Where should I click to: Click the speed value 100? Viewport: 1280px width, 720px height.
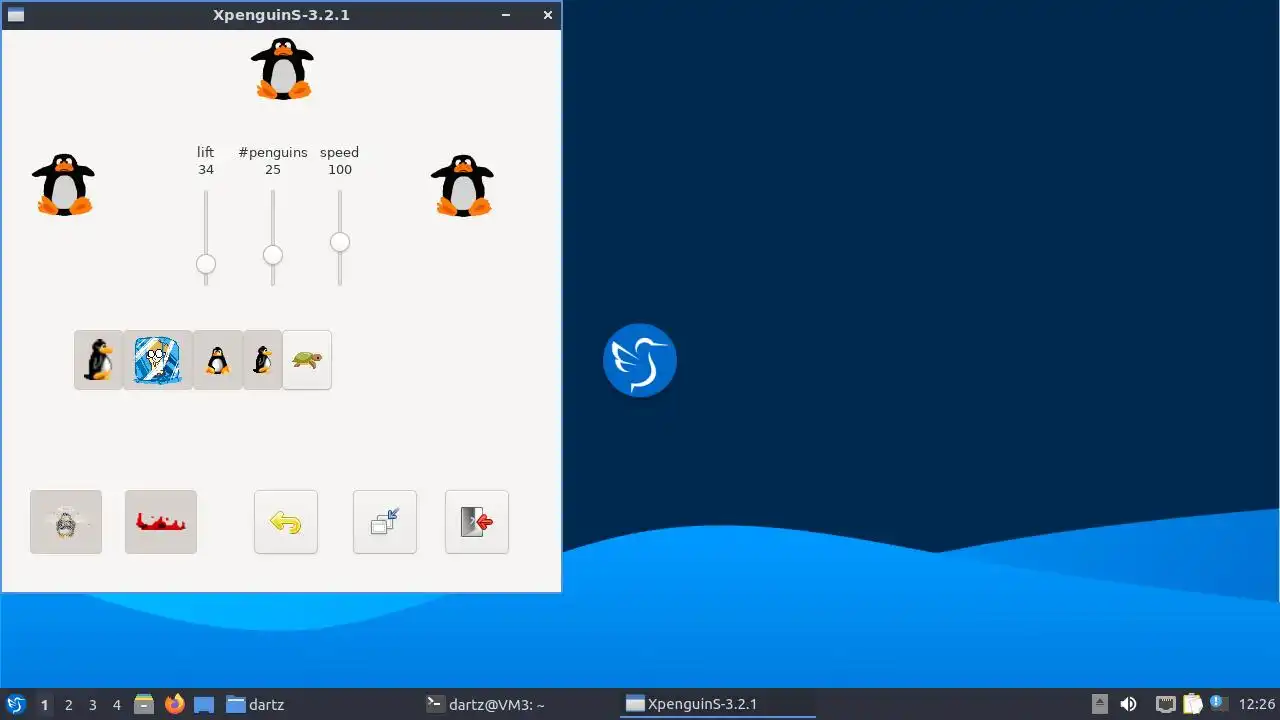click(x=340, y=170)
